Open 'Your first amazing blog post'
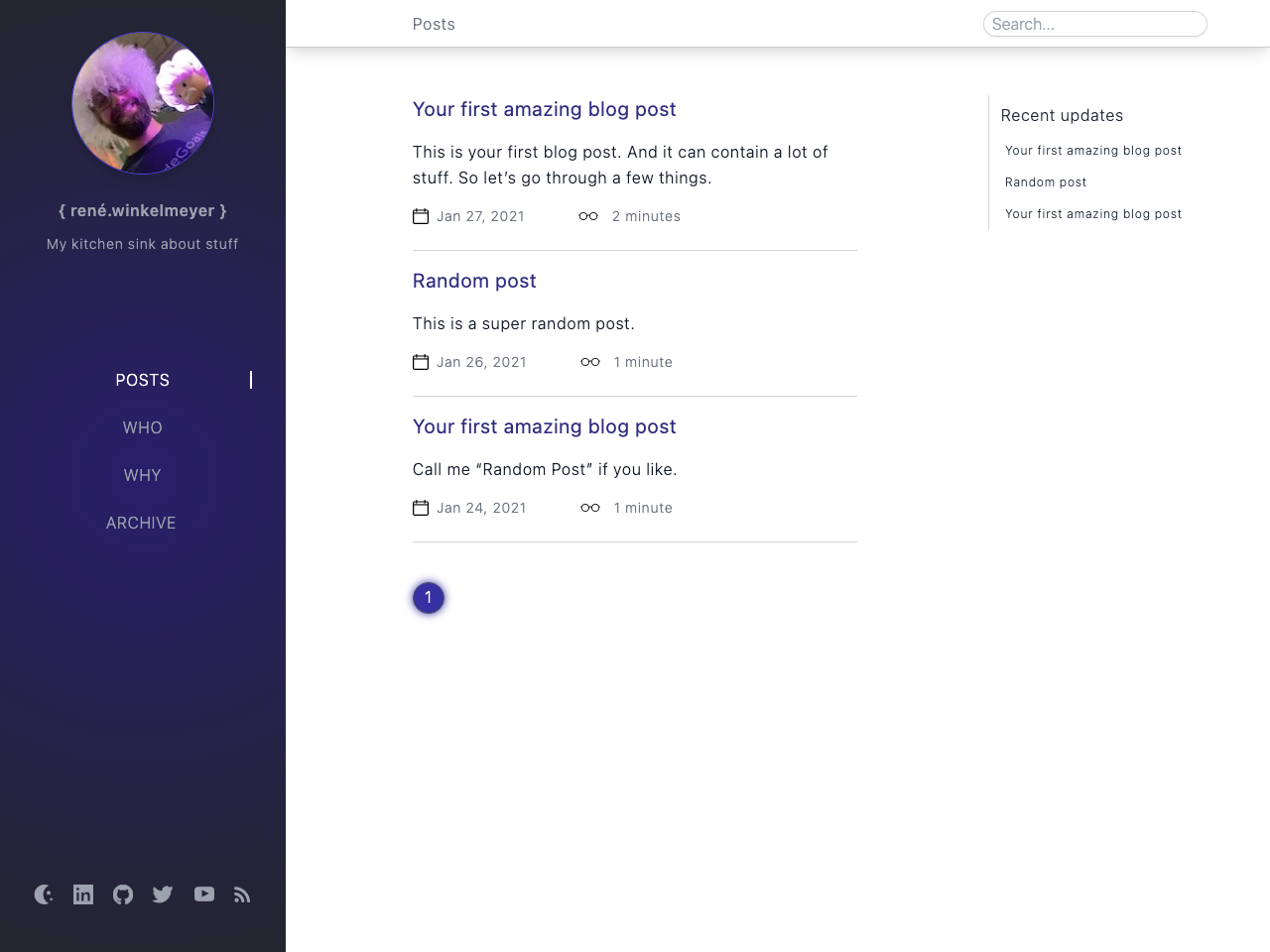 (x=544, y=109)
